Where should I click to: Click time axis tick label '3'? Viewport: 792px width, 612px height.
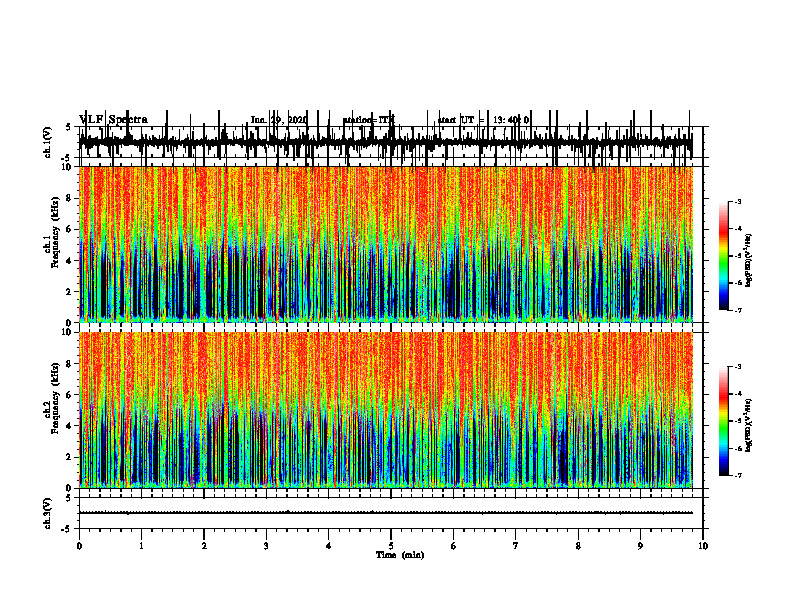pyautogui.click(x=266, y=546)
